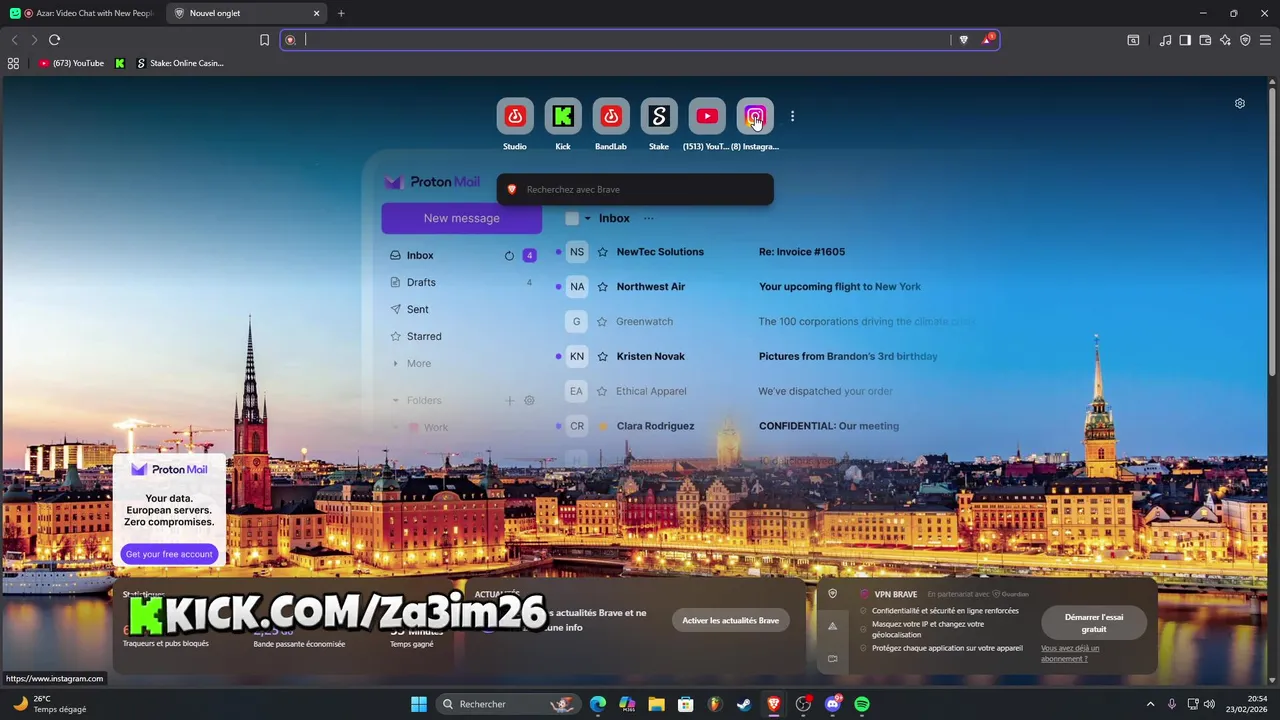Open the top sites three-dot menu
1280x720 pixels.
point(792,117)
